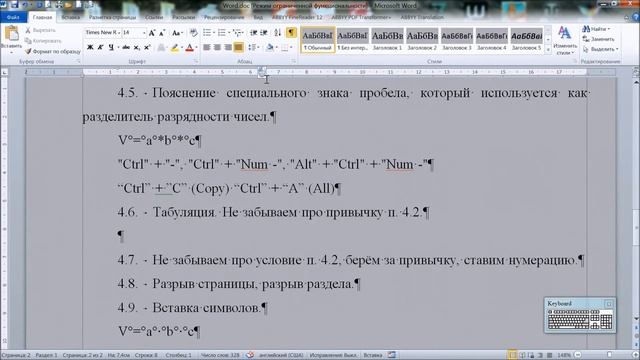
Task: Switch to the Вставка (Insert) tab
Action: coord(70,18)
